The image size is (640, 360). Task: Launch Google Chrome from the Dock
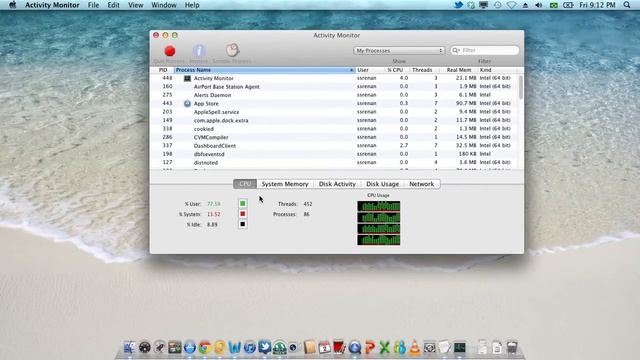coord(205,347)
